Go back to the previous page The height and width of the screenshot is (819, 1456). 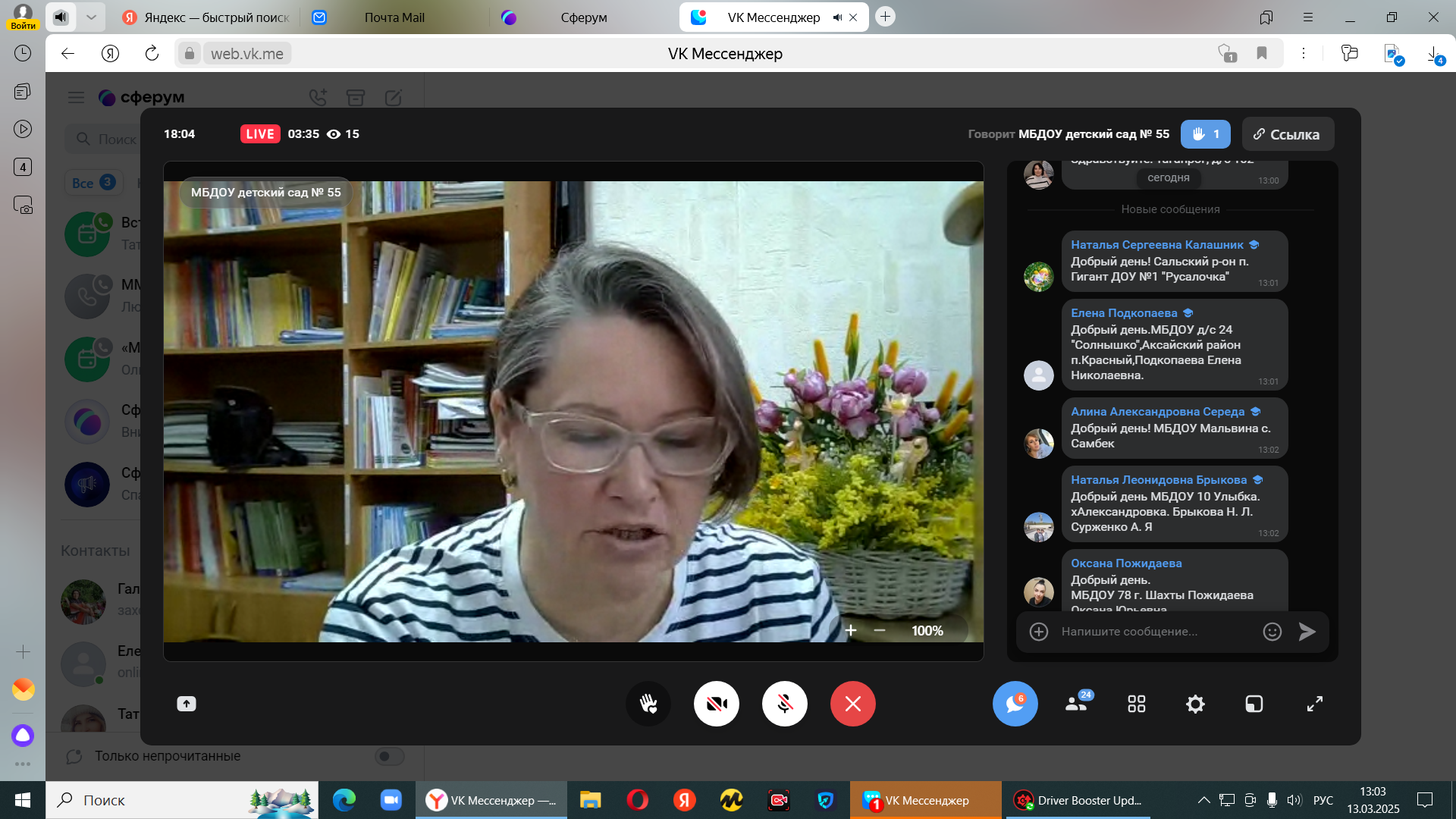[x=67, y=53]
